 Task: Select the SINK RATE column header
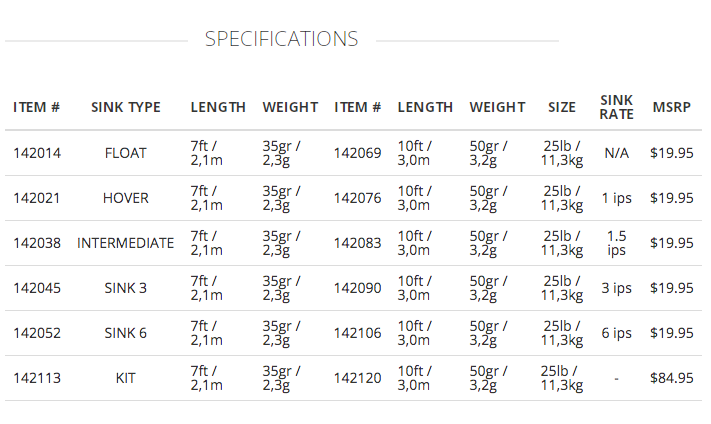(x=616, y=107)
